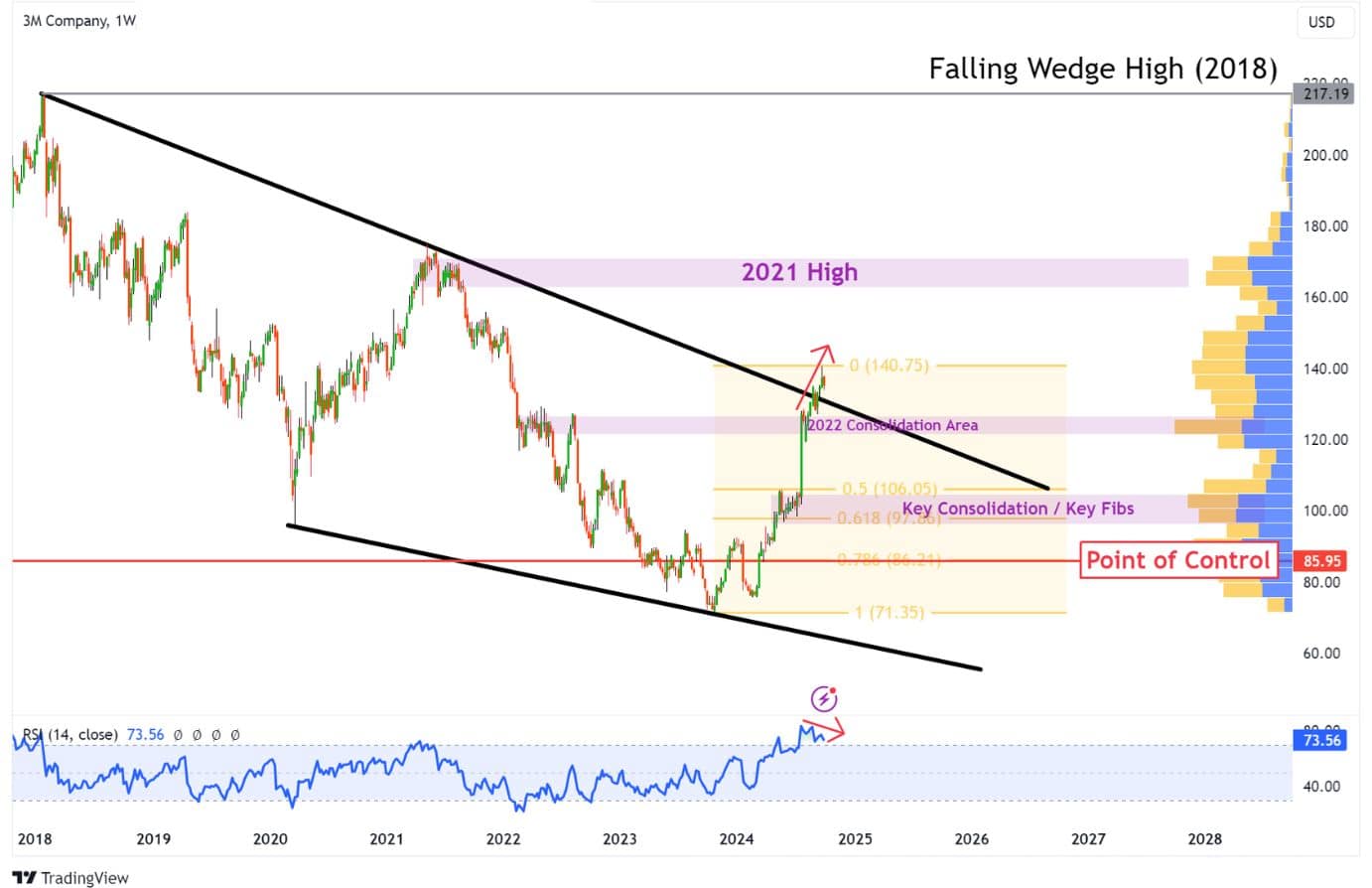This screenshot has width=1372, height=888.
Task: Click the 100.00 price axis label
Action: point(1325,511)
